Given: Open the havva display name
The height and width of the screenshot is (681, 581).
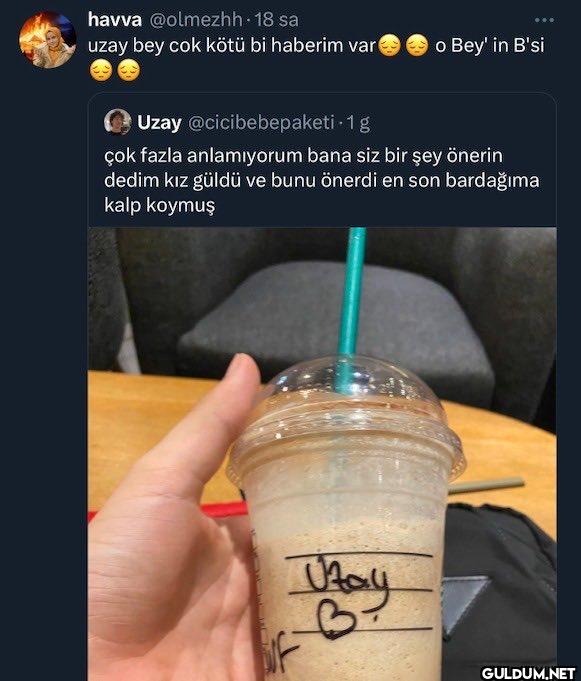Looking at the screenshot, I should [x=115, y=20].
